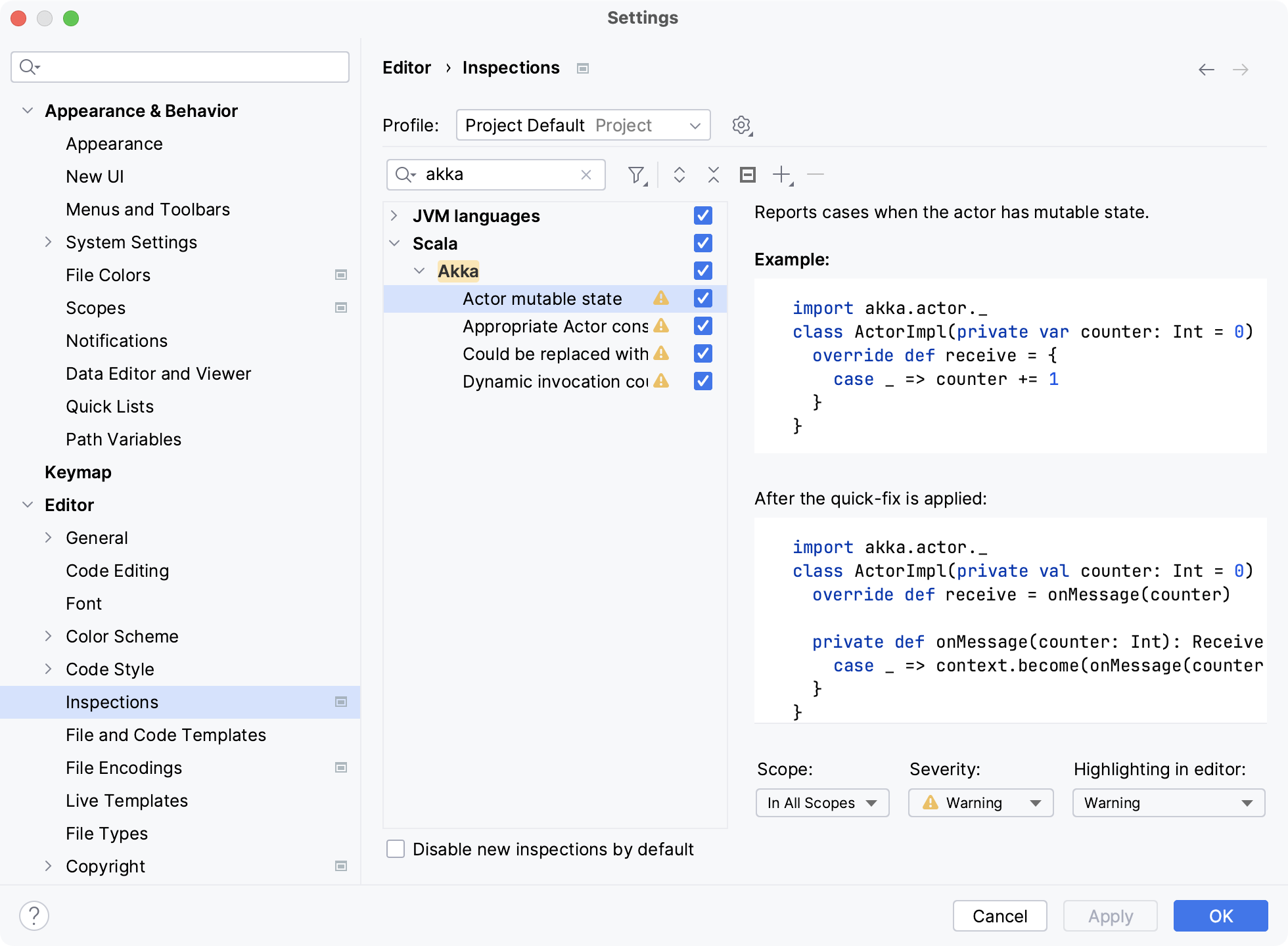Clear the akka search text
Viewport: 1288px width, 946px height.
586,175
